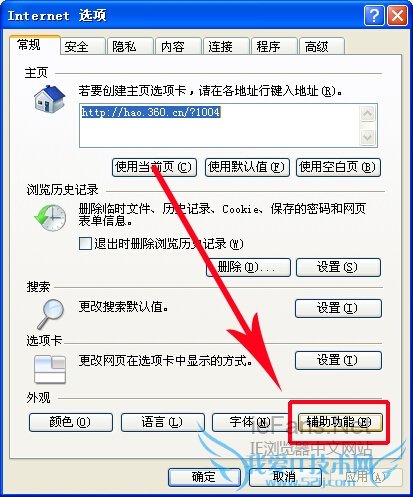Click the homepage box scroll down arrow

[367, 137]
